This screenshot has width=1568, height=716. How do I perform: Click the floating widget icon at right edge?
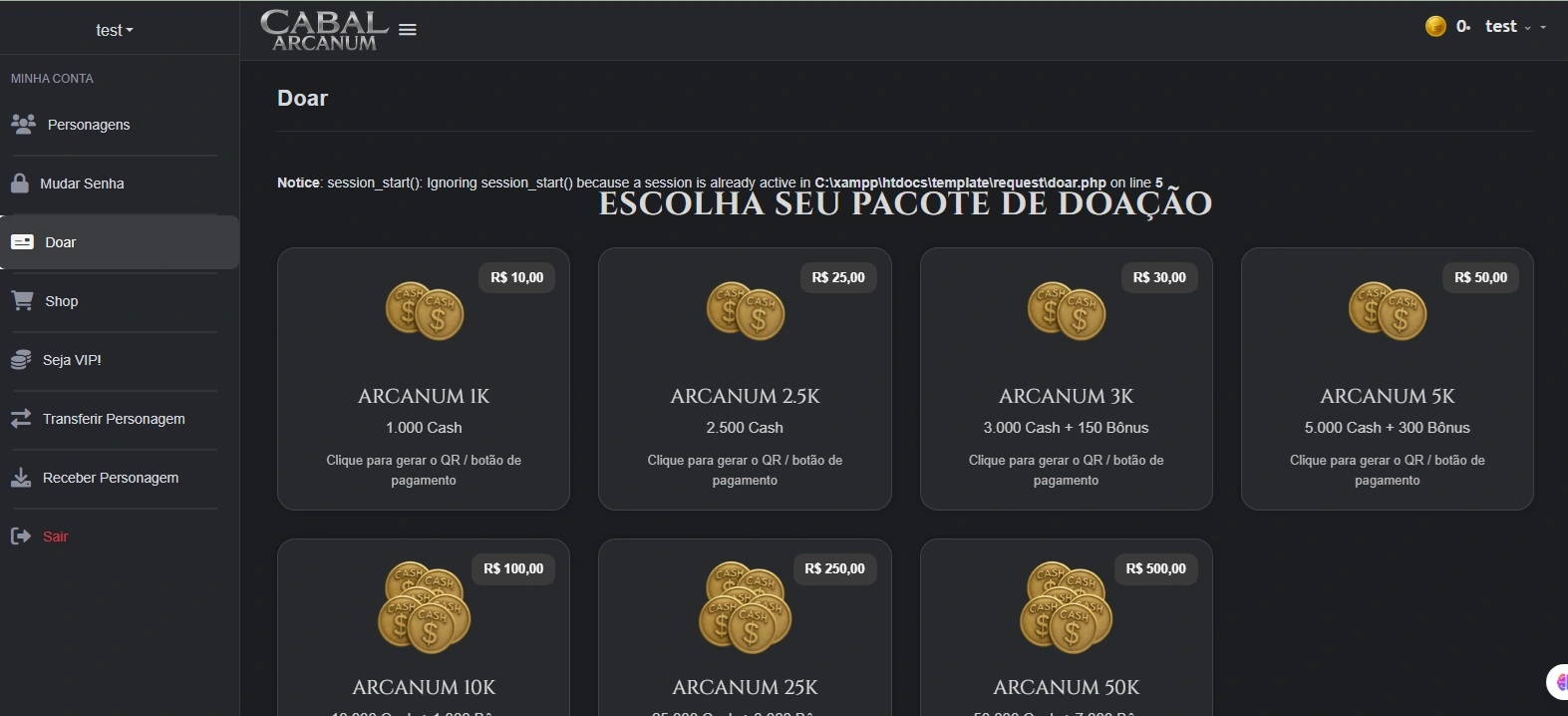point(1557,682)
